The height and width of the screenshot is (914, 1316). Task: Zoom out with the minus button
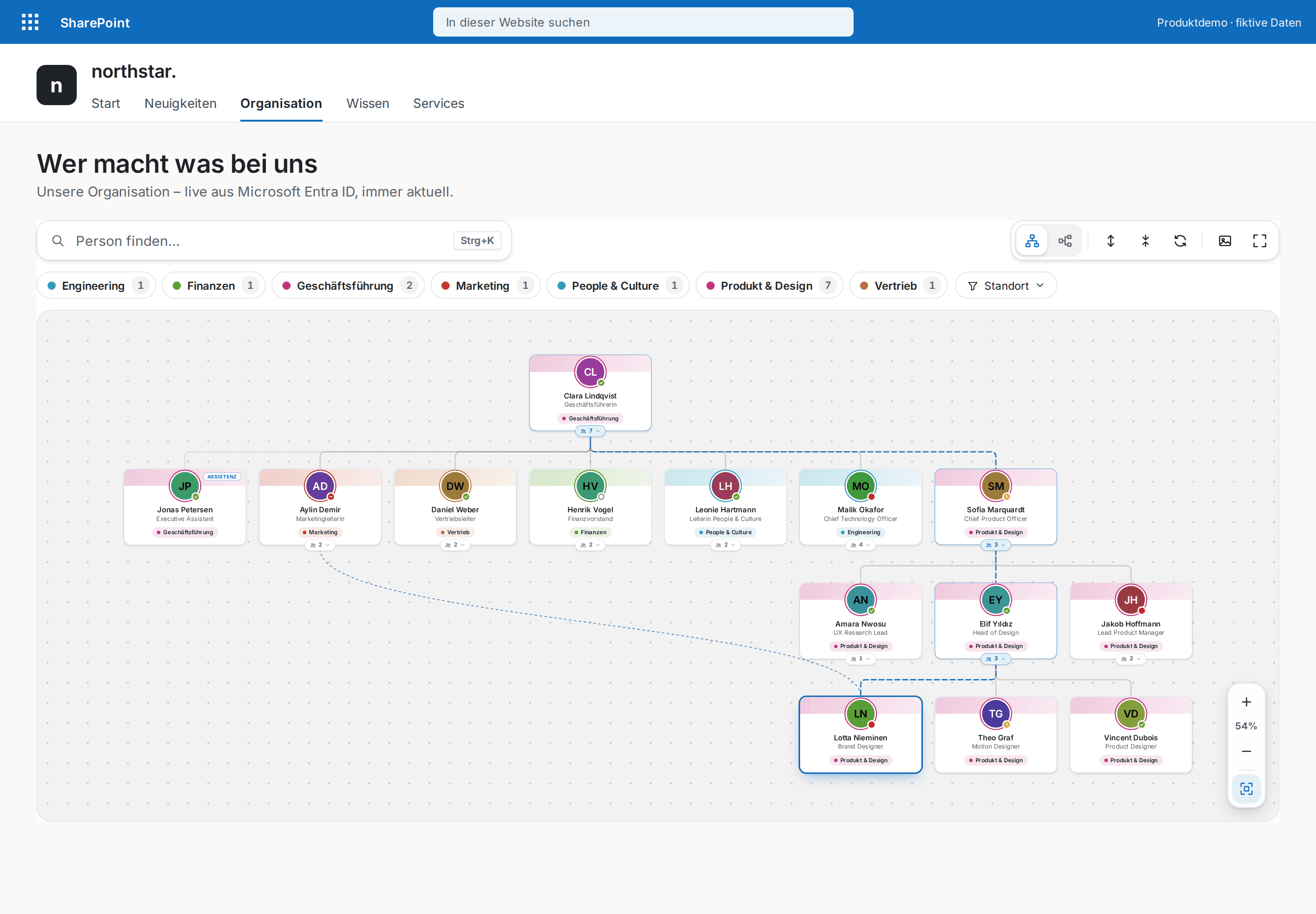(x=1246, y=751)
